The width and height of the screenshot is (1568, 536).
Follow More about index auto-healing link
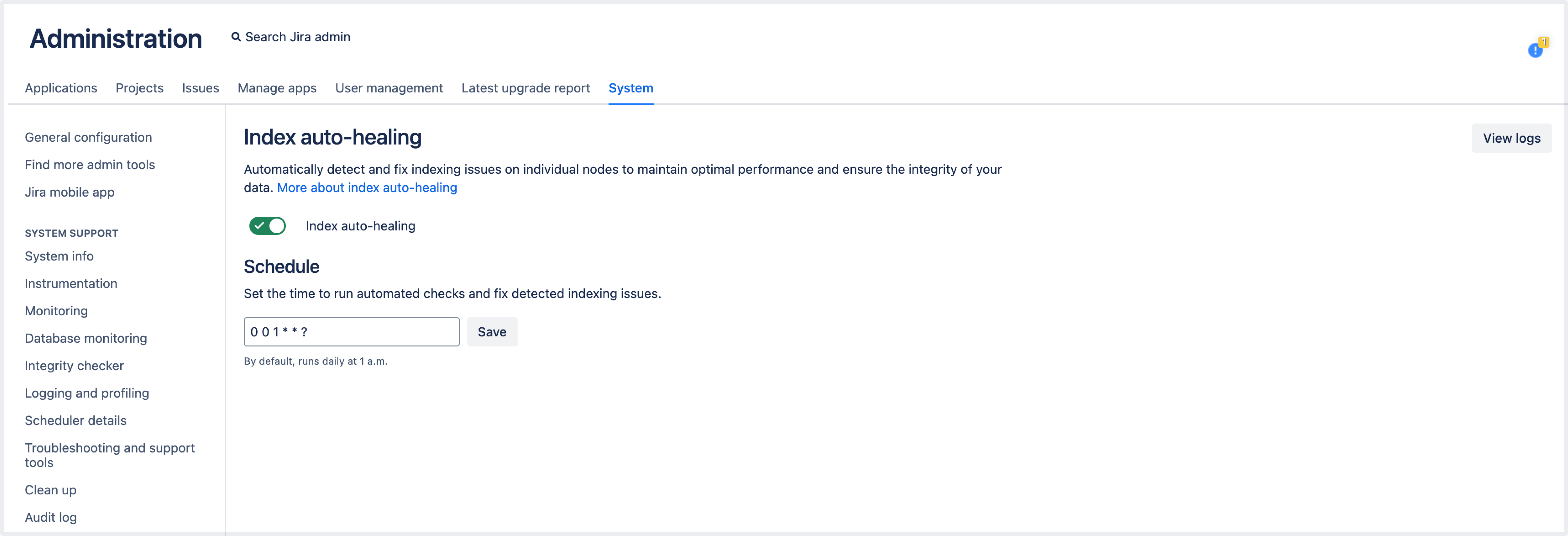coord(367,188)
